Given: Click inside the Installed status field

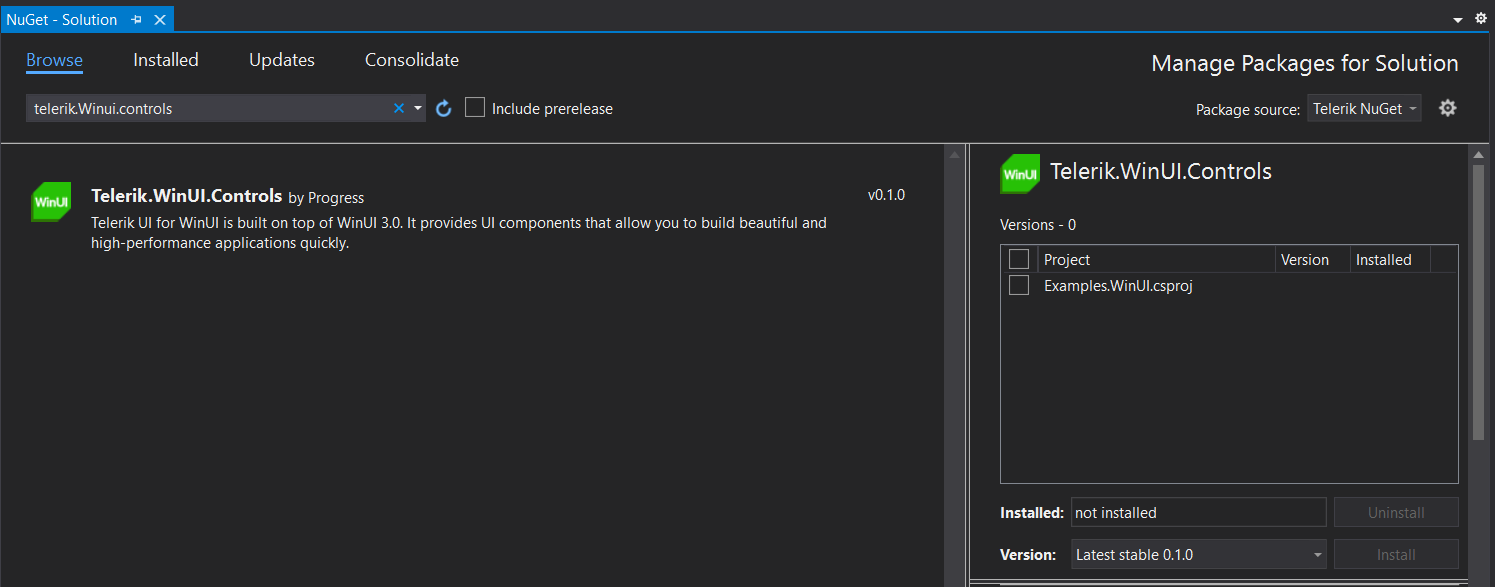Looking at the screenshot, I should [x=1197, y=512].
